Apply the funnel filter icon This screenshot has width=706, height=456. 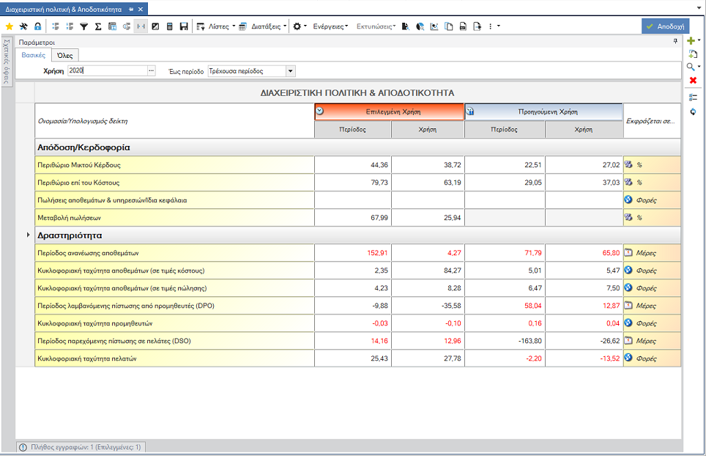pos(84,27)
